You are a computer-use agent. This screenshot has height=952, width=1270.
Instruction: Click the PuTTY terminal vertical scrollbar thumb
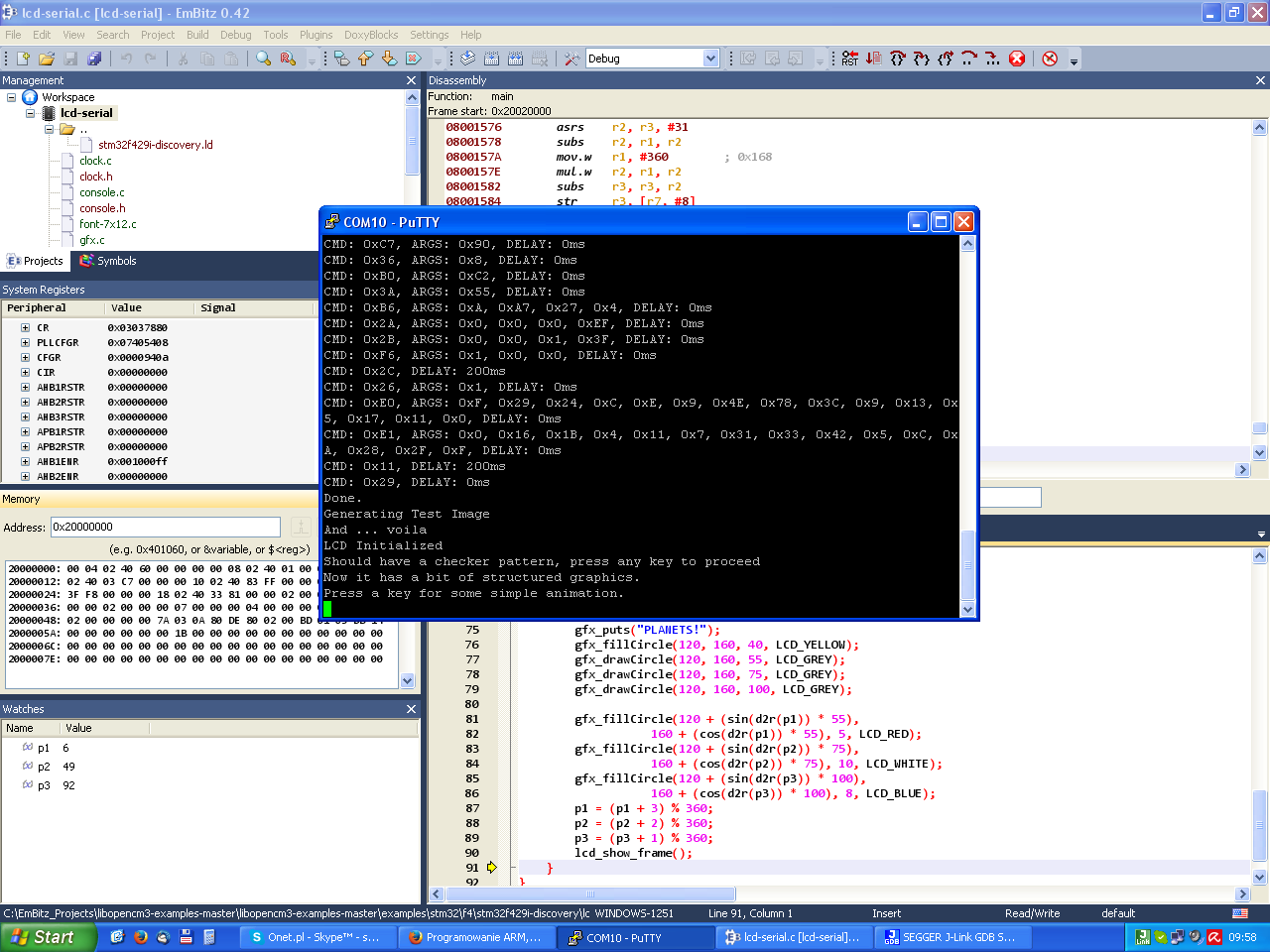pyautogui.click(x=967, y=563)
